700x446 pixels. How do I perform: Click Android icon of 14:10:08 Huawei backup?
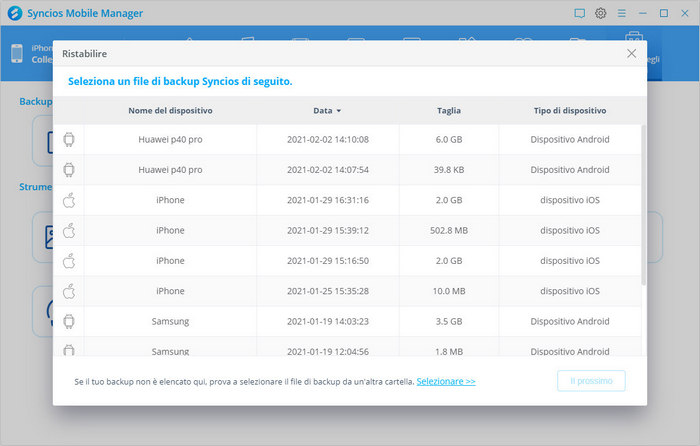[69, 139]
